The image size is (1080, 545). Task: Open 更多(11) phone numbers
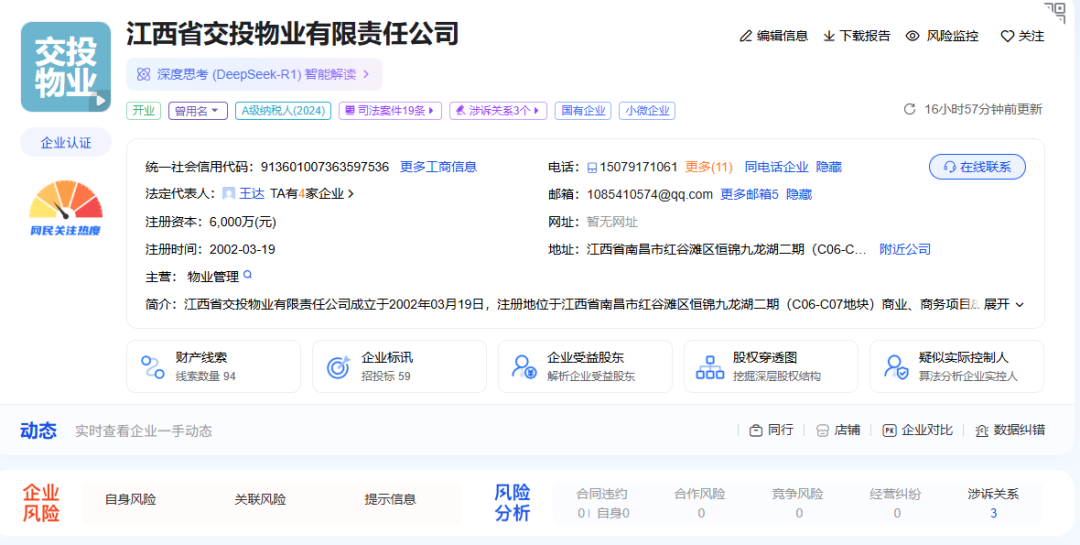tap(709, 167)
